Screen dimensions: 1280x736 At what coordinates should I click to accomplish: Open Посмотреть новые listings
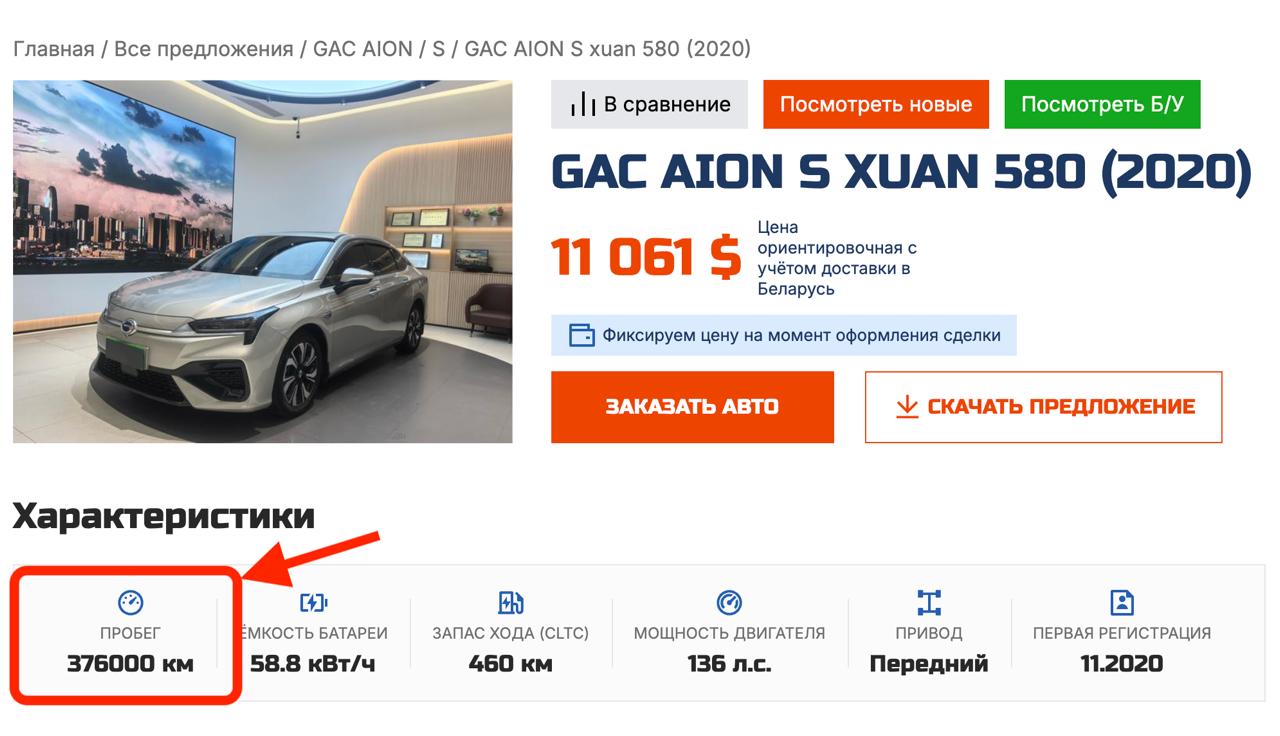[876, 105]
